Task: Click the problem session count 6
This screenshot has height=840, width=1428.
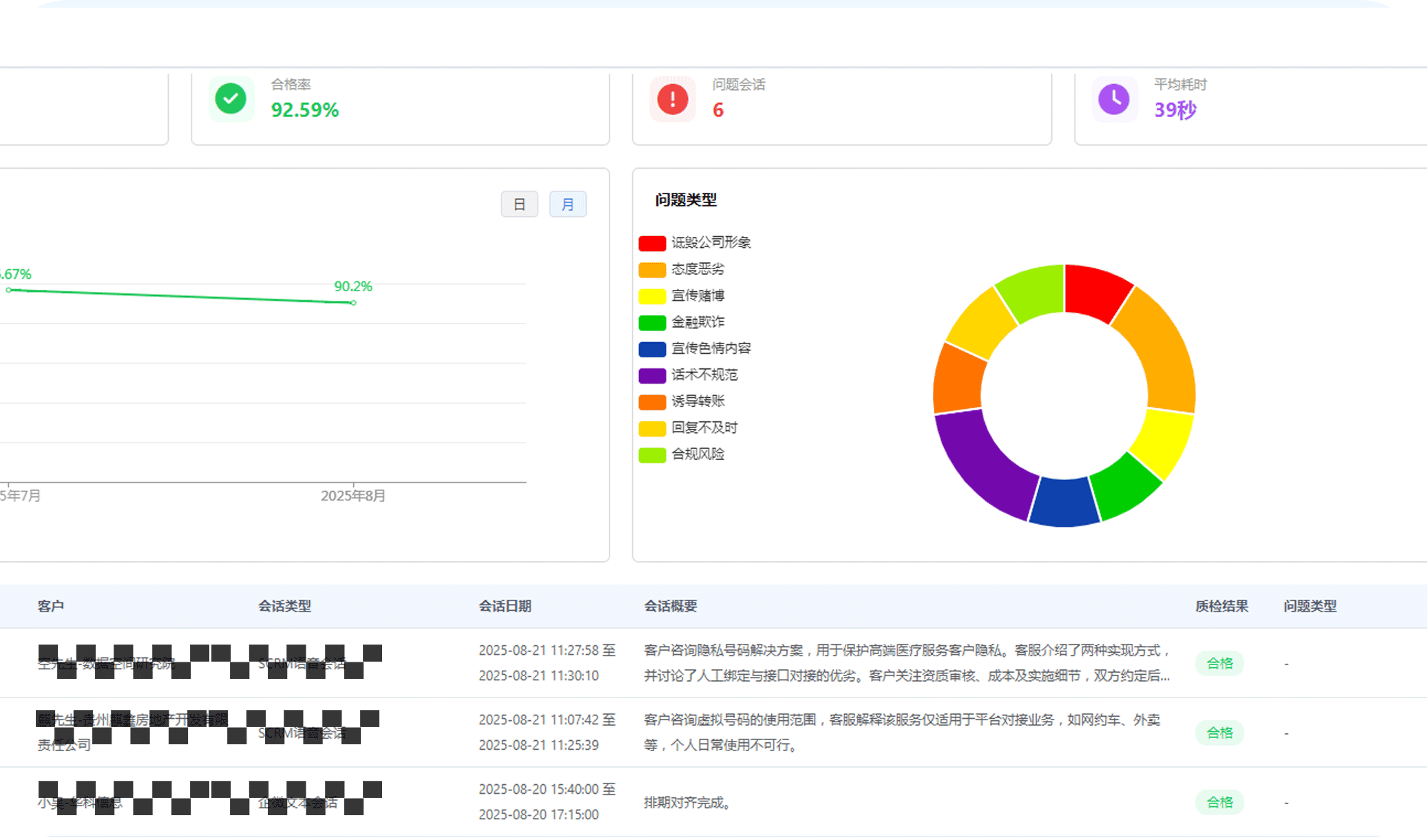Action: pyautogui.click(x=718, y=110)
